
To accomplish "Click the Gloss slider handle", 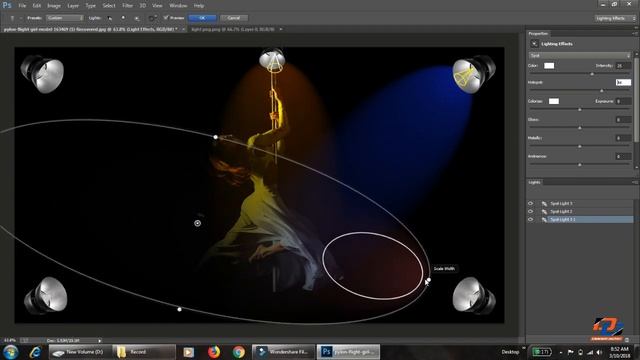I will click(580, 128).
